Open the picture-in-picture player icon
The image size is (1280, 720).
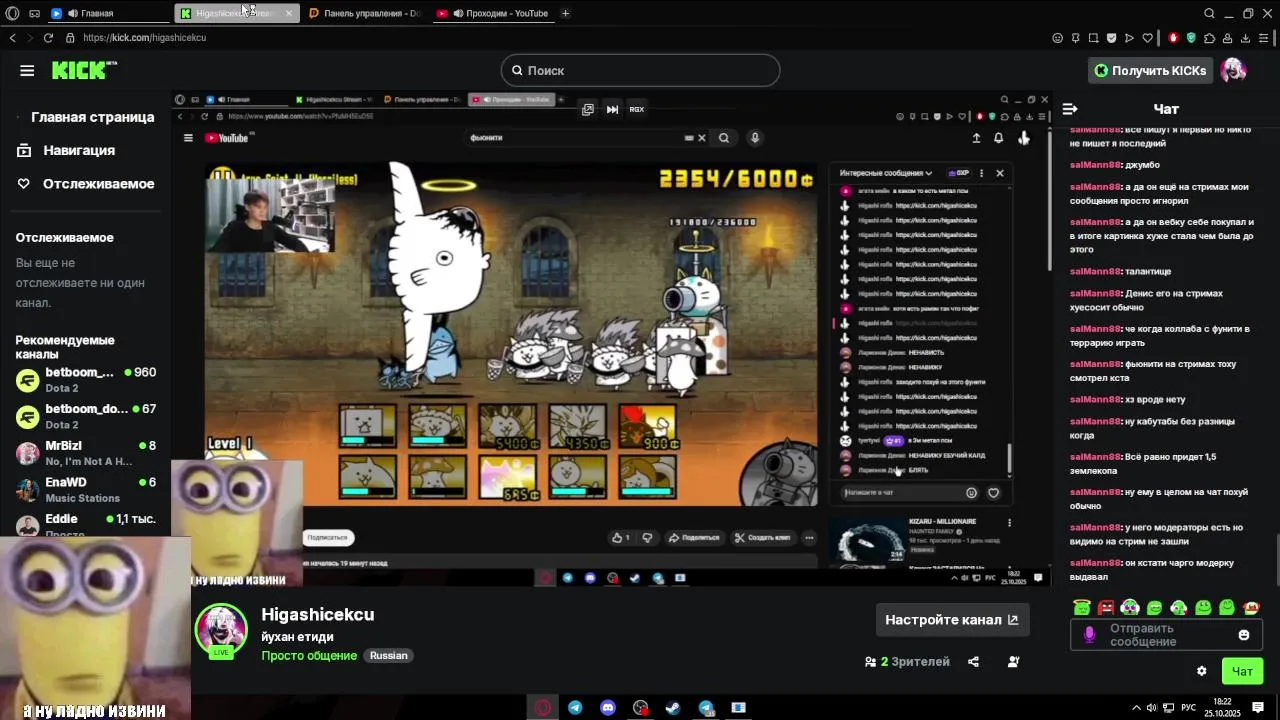588,109
